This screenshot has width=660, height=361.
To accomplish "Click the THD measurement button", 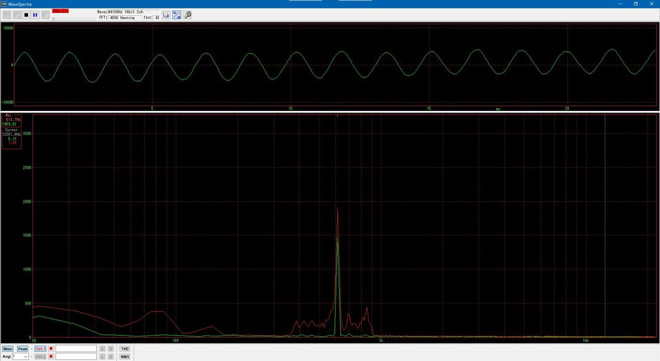I will 125,349.
